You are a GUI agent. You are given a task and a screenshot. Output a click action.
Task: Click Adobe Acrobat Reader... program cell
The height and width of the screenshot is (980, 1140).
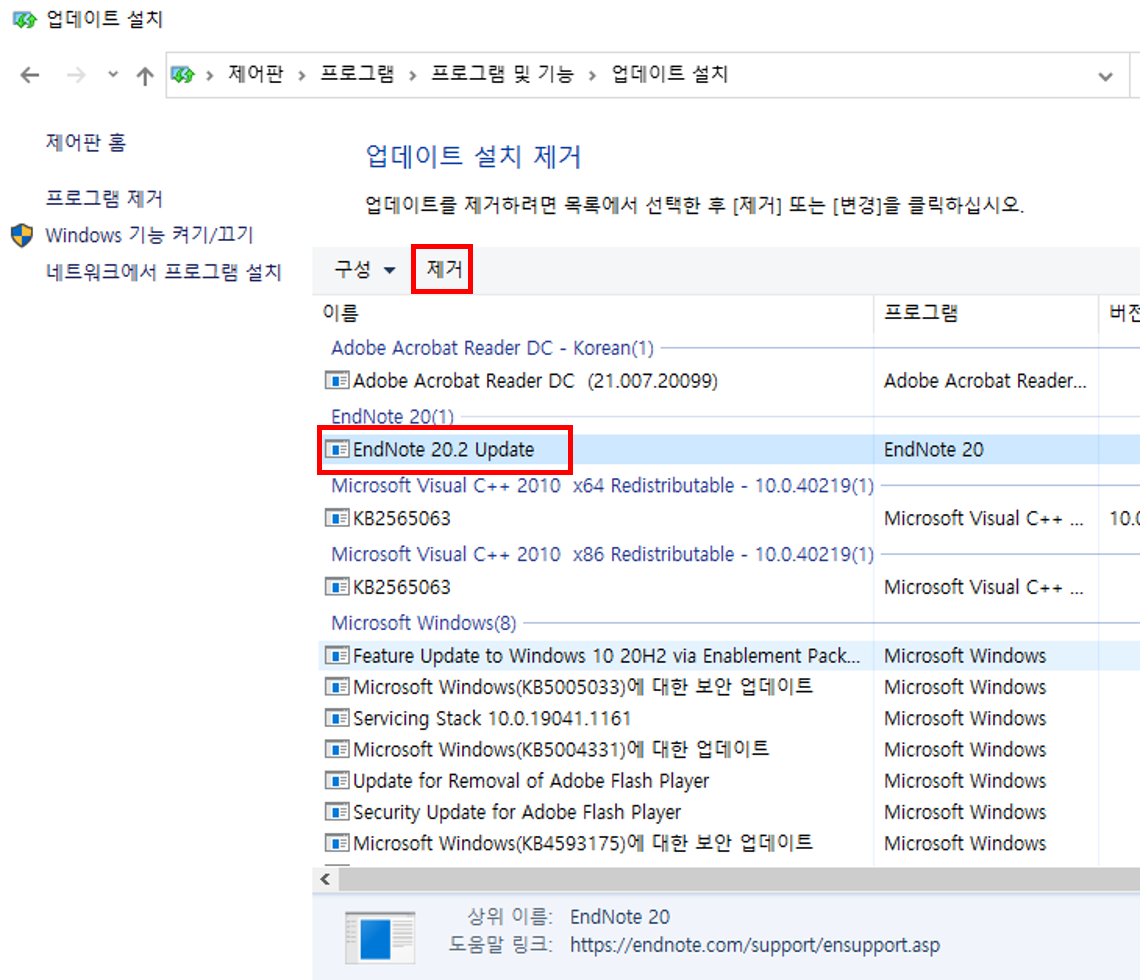985,380
